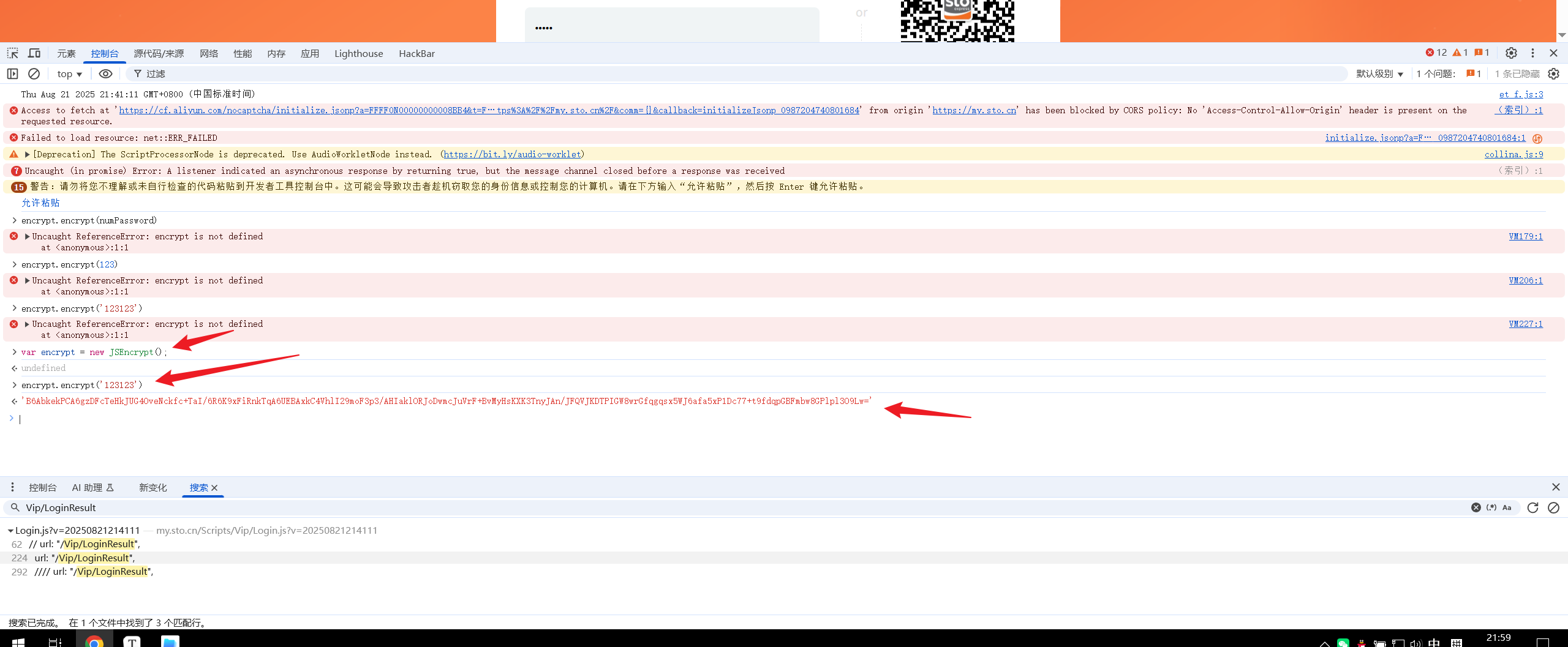
Task: Switch to Chrome in the taskbar
Action: pyautogui.click(x=94, y=641)
